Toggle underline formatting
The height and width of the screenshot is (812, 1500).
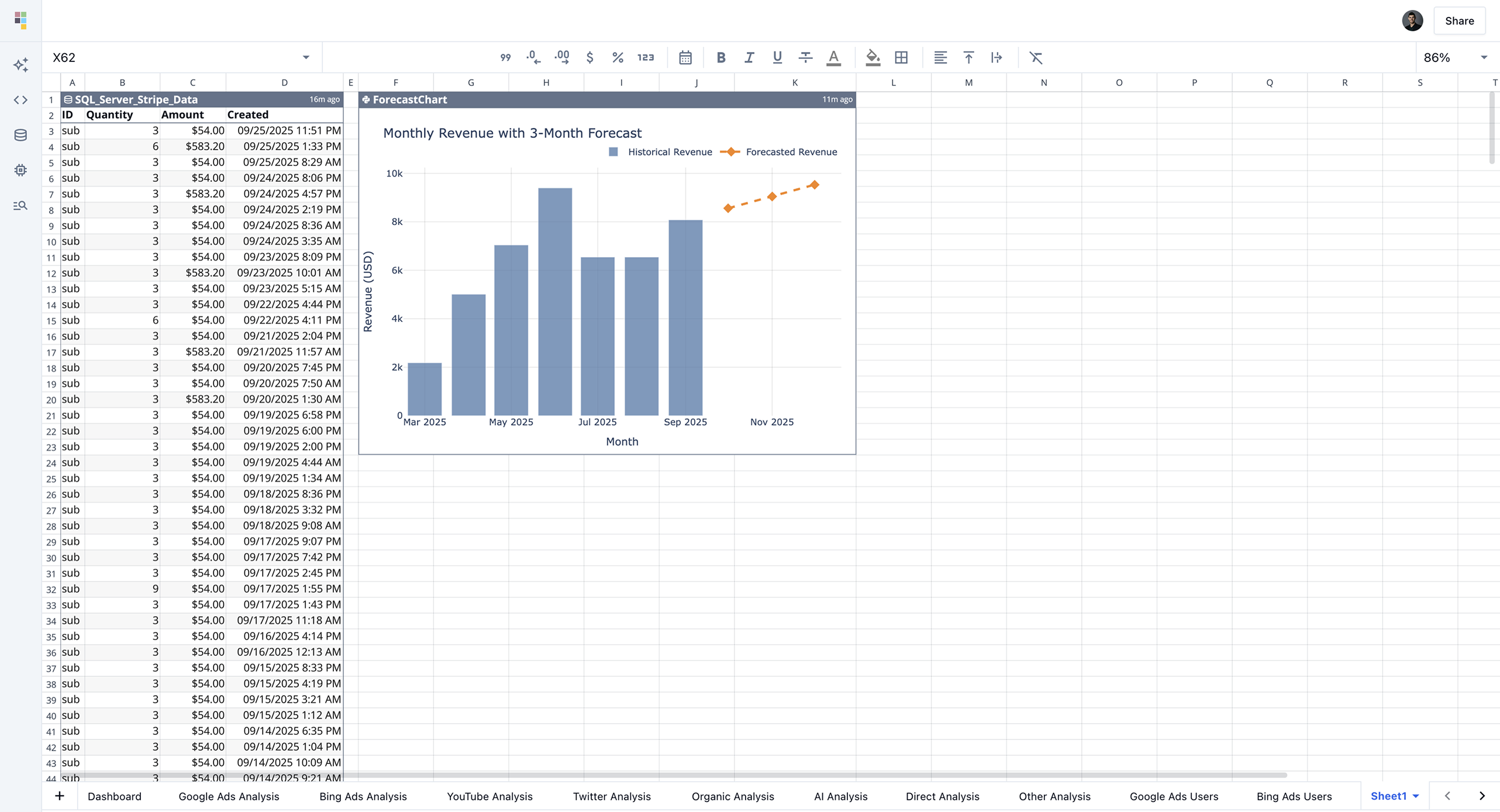coord(777,57)
